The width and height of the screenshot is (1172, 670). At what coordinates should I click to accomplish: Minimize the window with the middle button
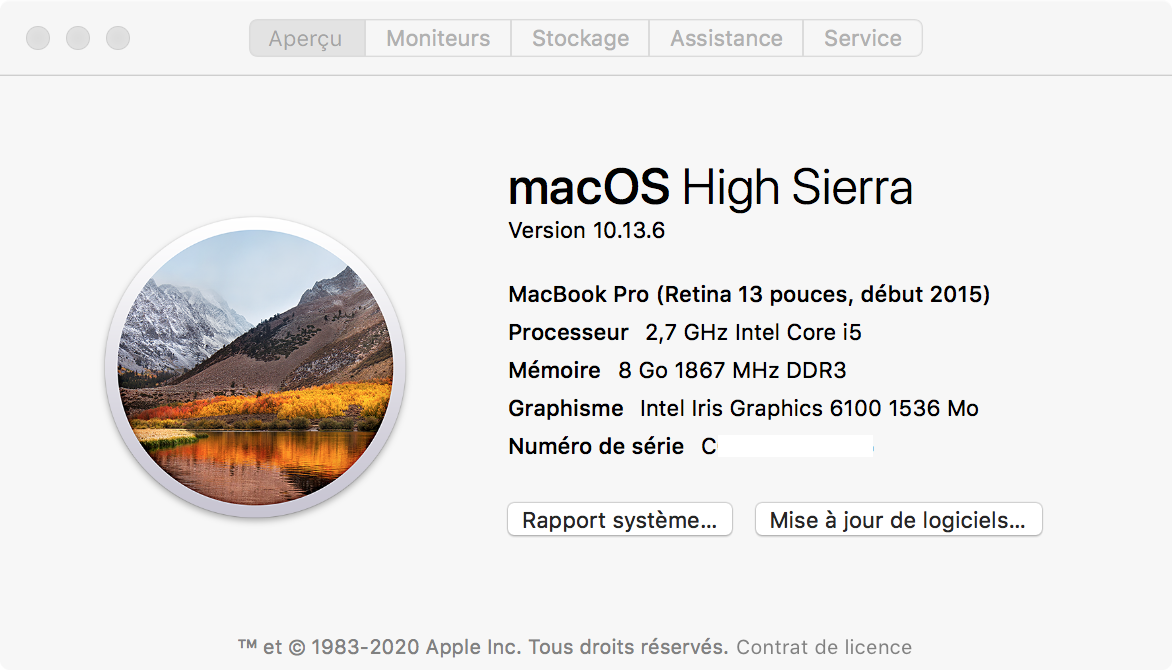pyautogui.click(x=78, y=39)
